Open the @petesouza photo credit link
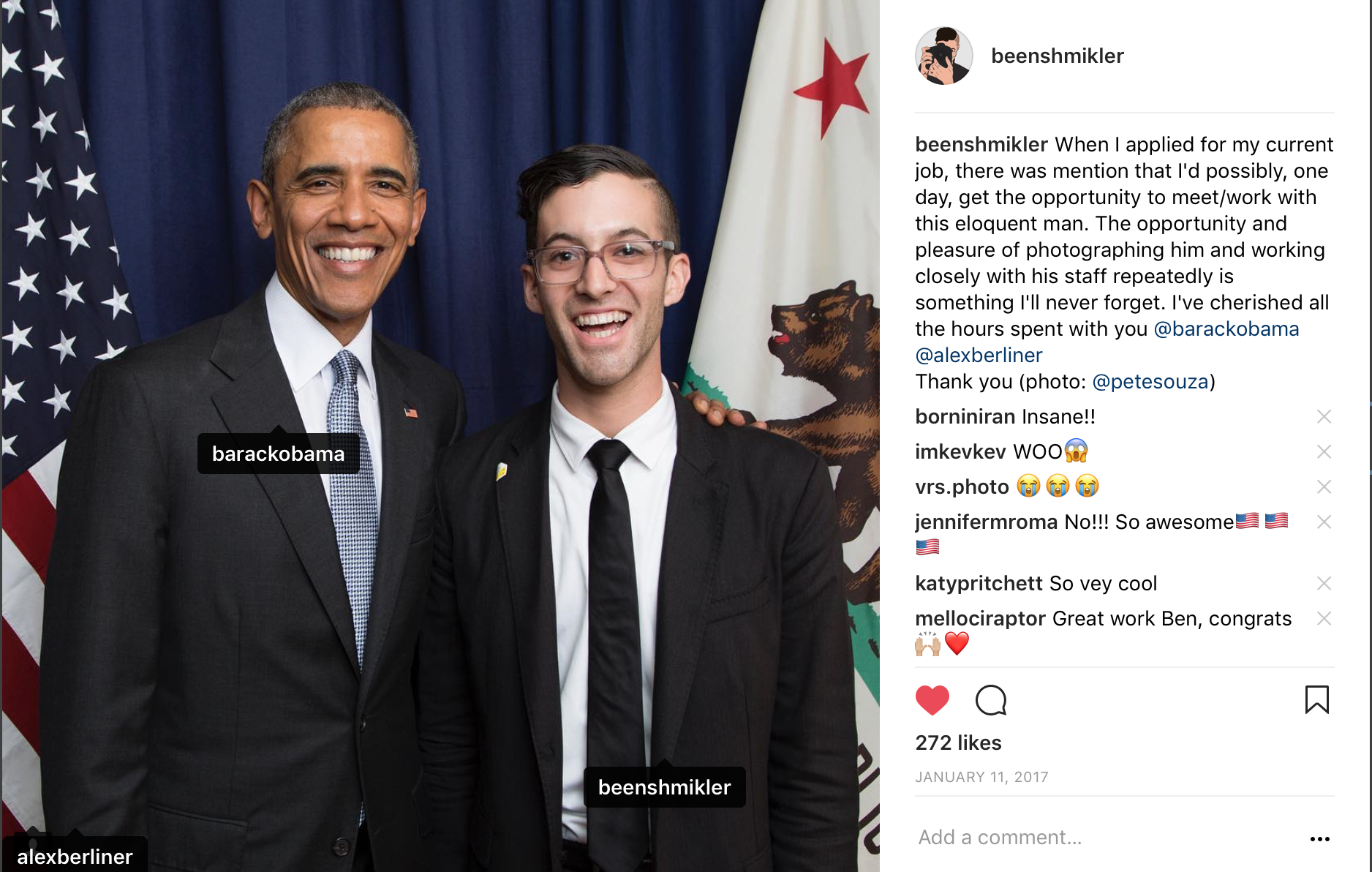Screen dimensions: 1372x872 click(1150, 382)
